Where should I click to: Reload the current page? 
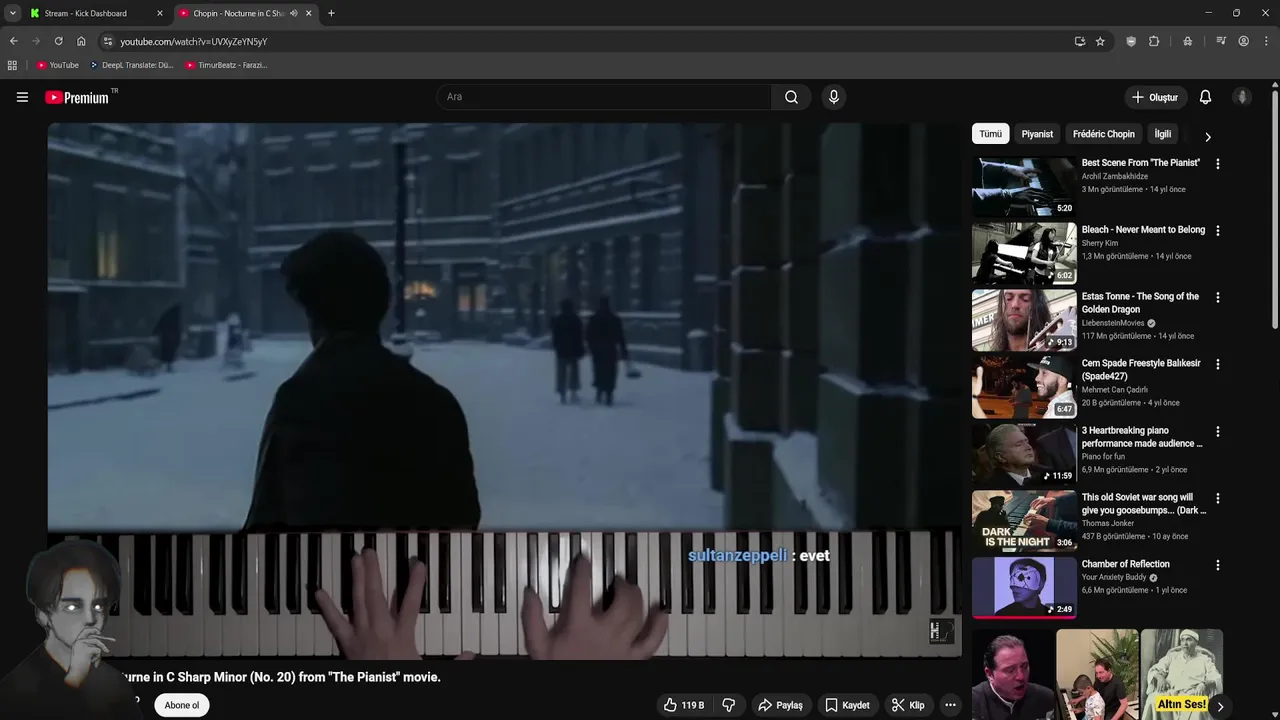coord(58,41)
